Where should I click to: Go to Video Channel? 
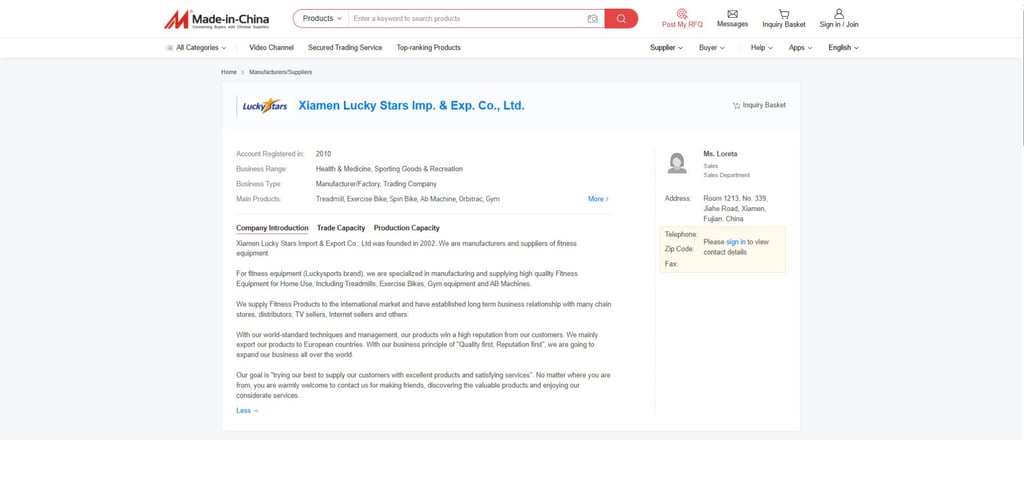click(271, 48)
